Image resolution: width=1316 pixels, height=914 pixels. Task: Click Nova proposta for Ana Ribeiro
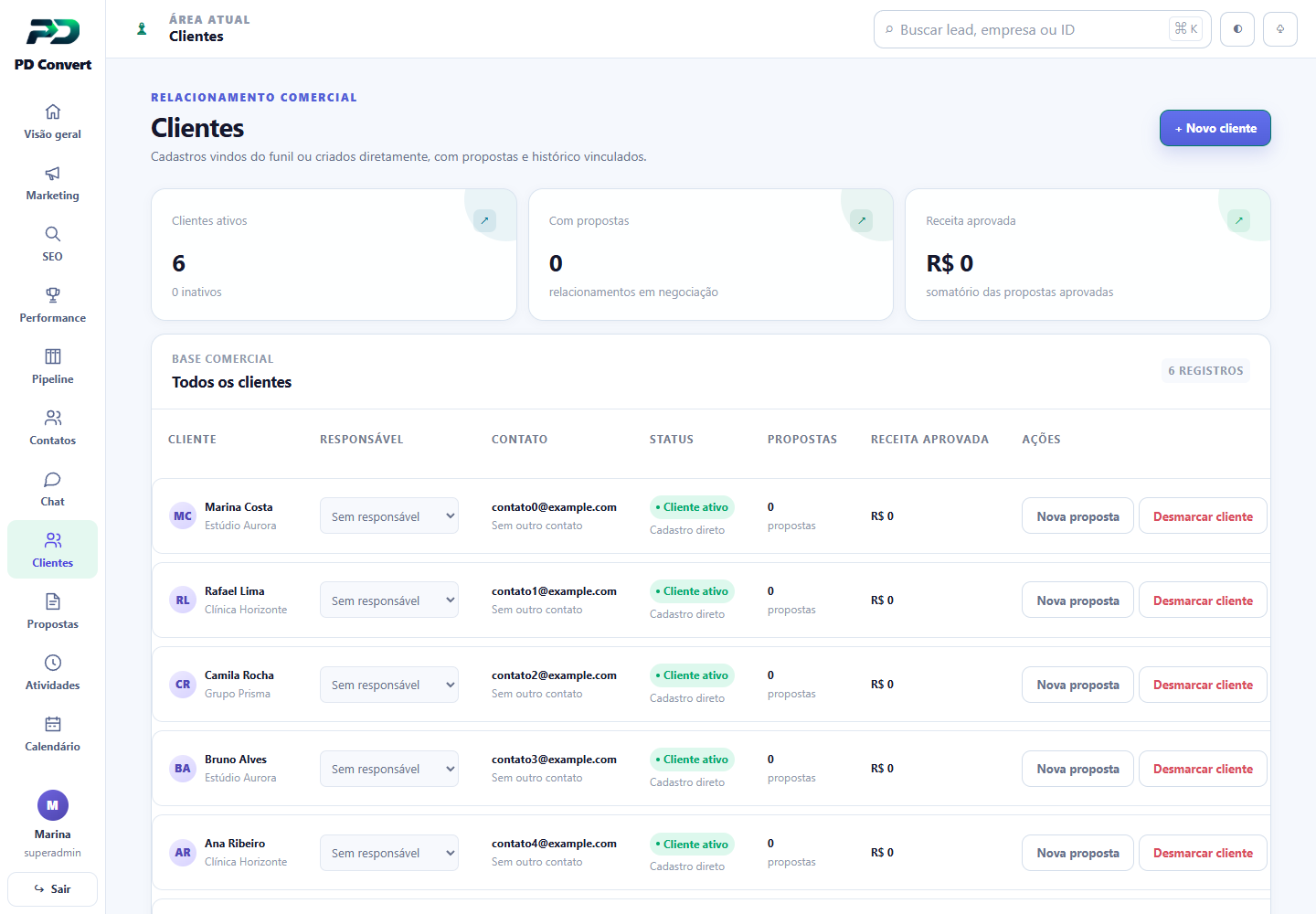click(1077, 853)
